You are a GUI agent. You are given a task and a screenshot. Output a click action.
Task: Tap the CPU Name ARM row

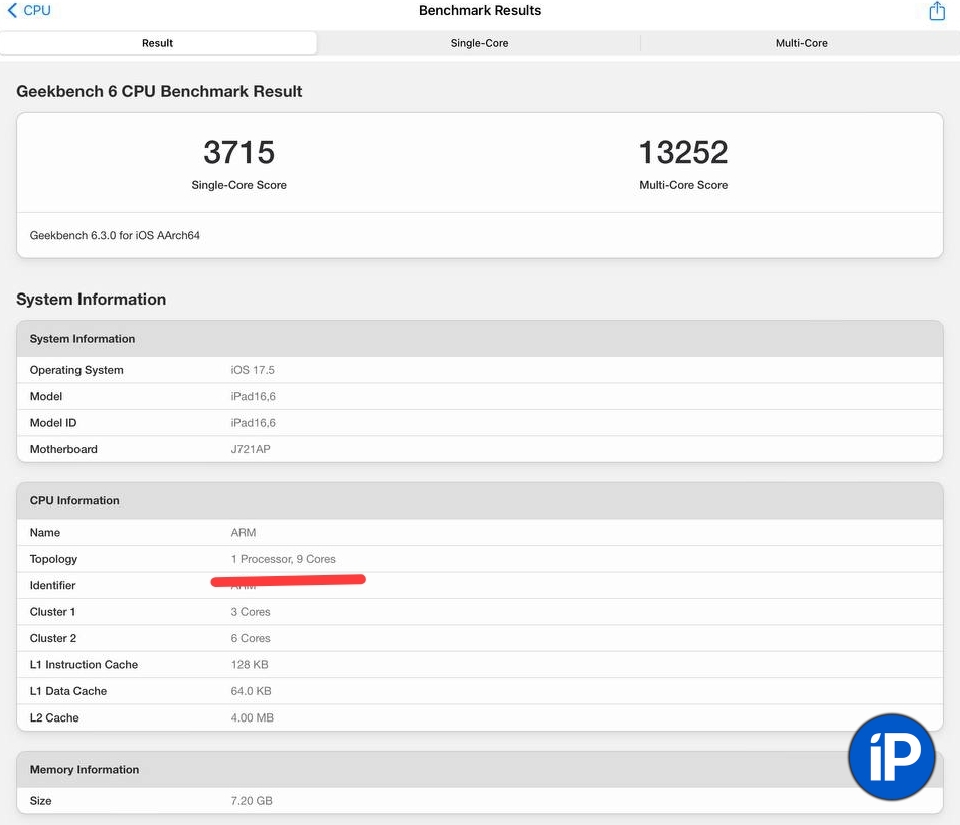click(x=479, y=533)
